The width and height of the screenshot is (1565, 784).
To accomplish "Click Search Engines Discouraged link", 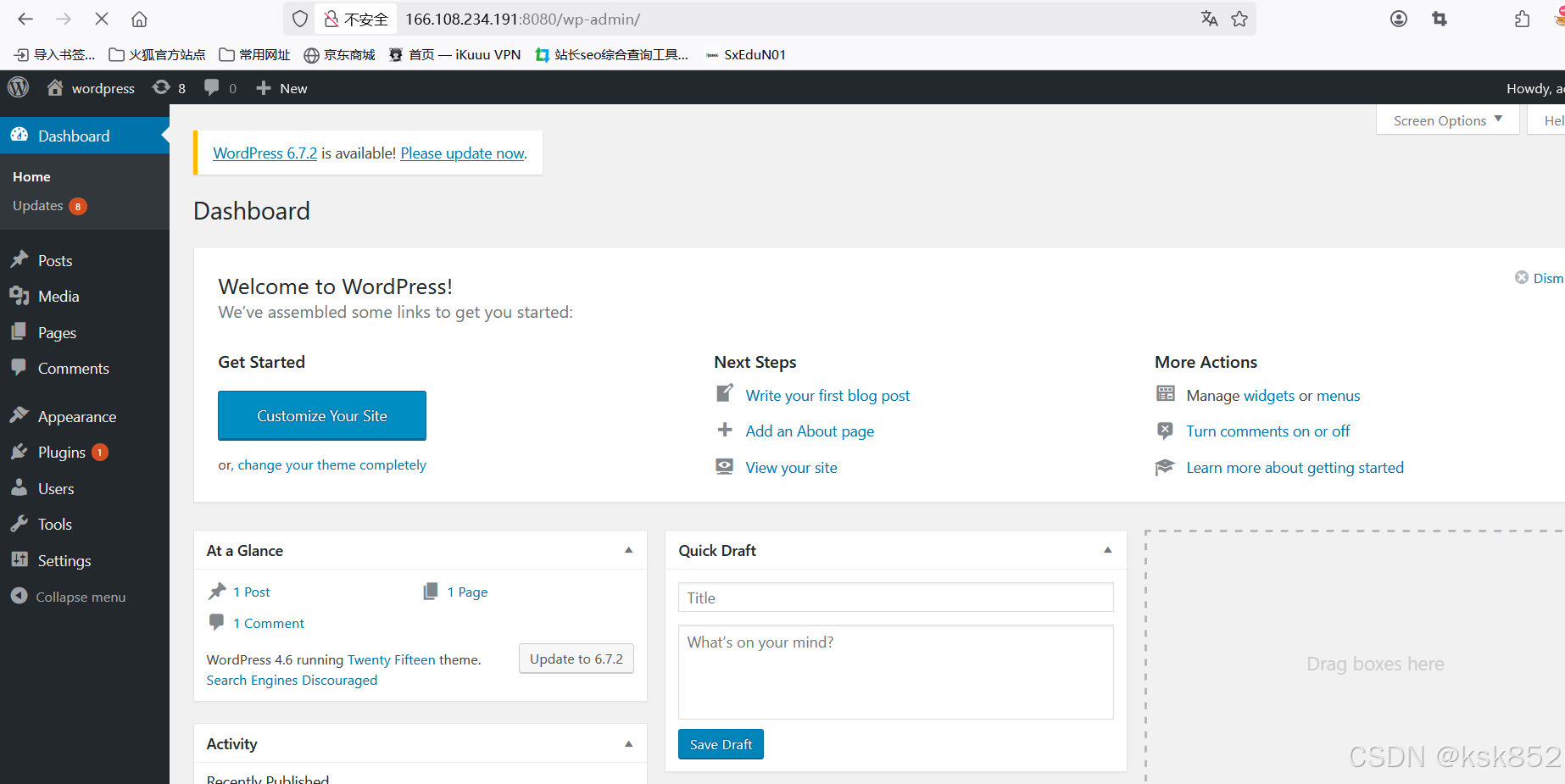I will 292,680.
